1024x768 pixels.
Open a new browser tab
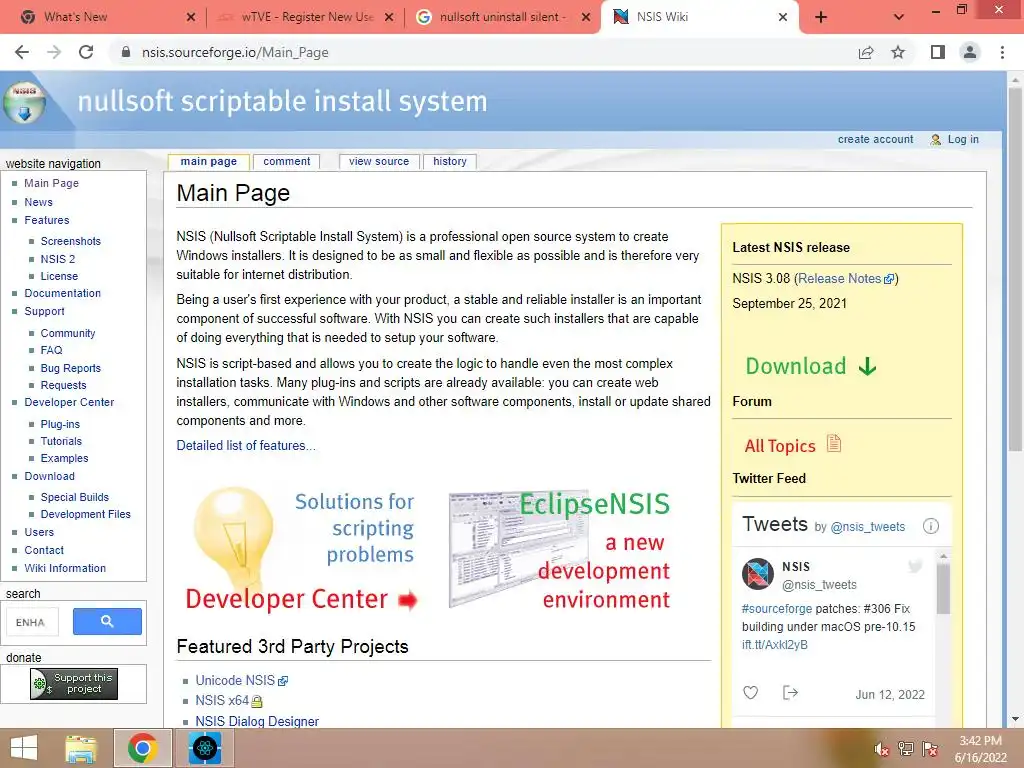click(821, 18)
